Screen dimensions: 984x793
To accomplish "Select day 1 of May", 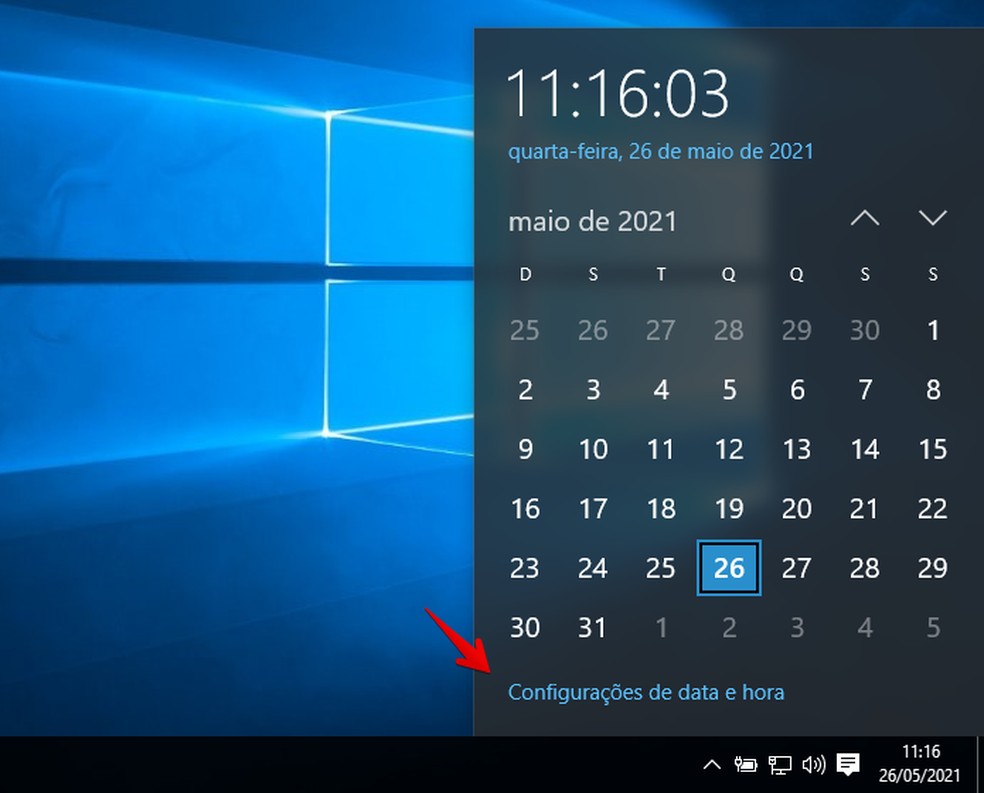I will click(933, 330).
